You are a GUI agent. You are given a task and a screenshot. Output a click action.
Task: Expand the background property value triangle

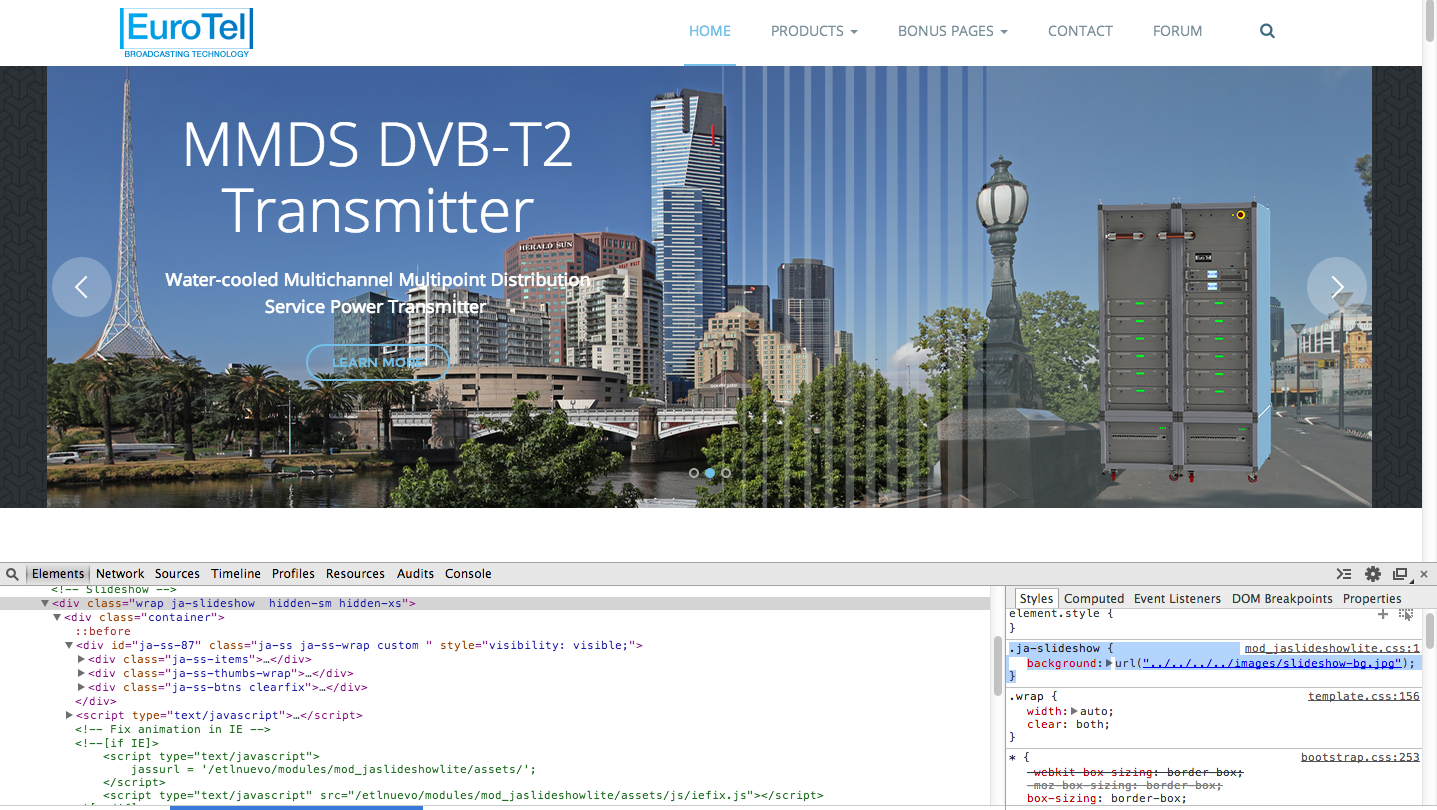click(x=1108, y=663)
